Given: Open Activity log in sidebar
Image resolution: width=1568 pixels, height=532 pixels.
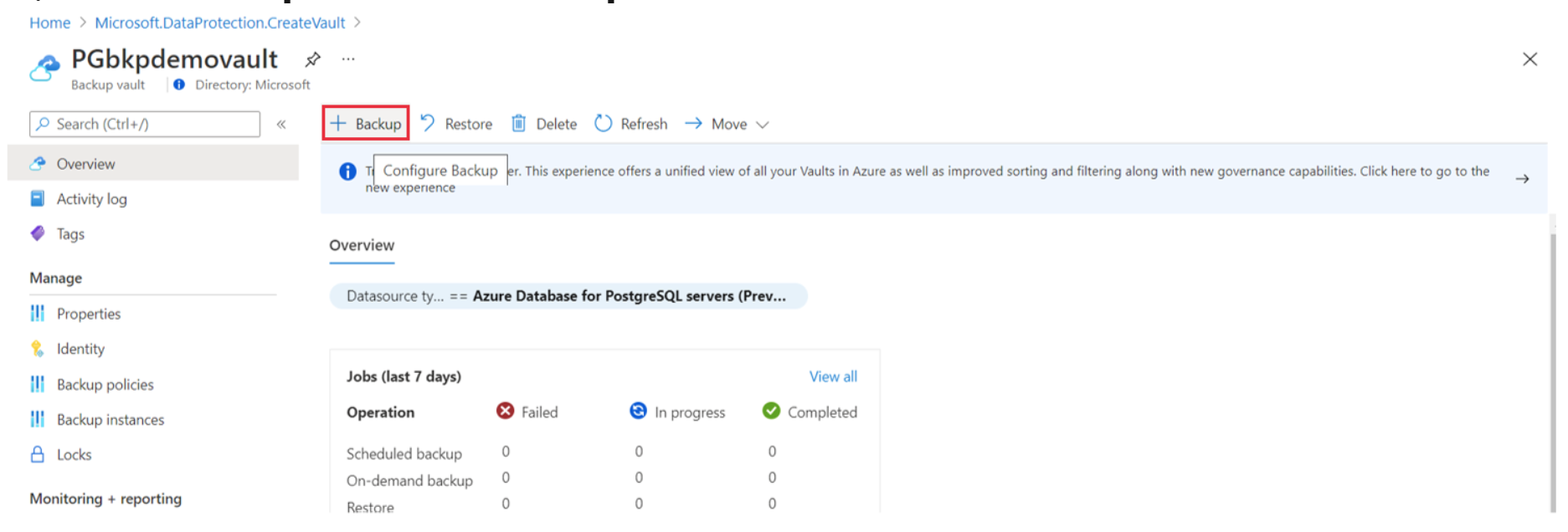Looking at the screenshot, I should click(91, 199).
